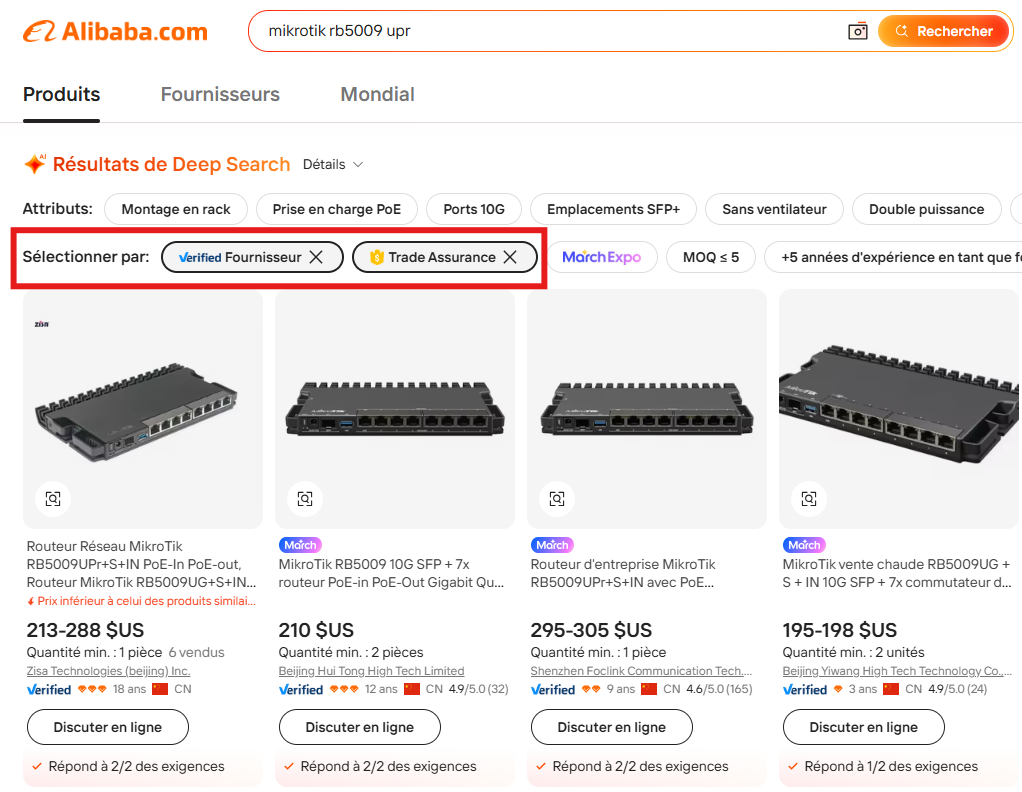Enable the Prise en charge PoE attribute

pyautogui.click(x=336, y=209)
